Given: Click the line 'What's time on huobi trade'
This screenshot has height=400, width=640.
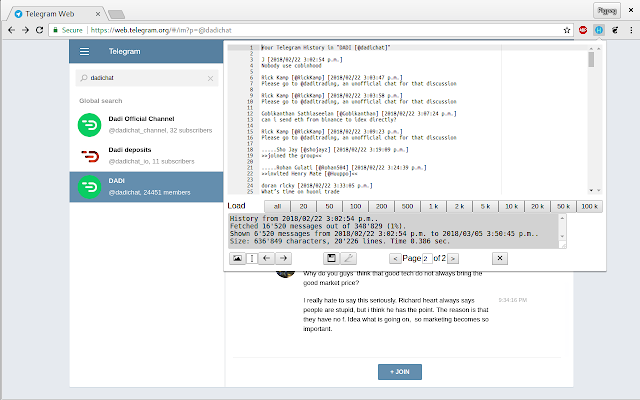Looking at the screenshot, I should tap(300, 191).
